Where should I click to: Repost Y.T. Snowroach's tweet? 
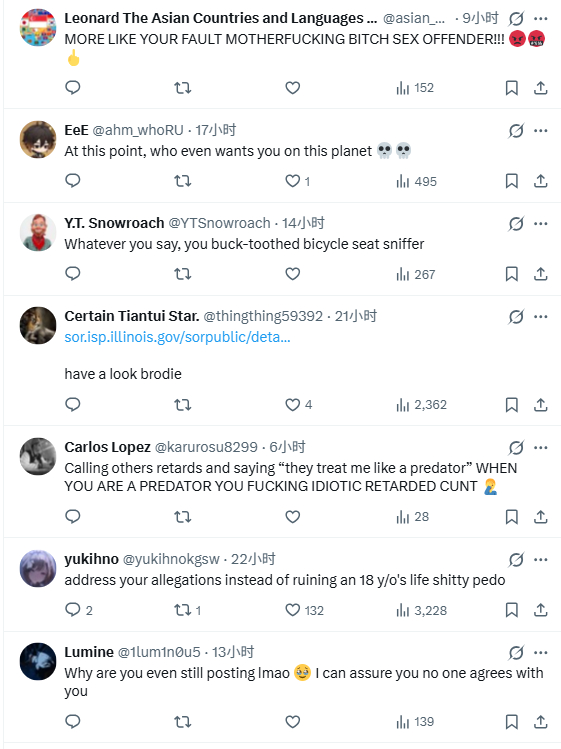point(183,274)
